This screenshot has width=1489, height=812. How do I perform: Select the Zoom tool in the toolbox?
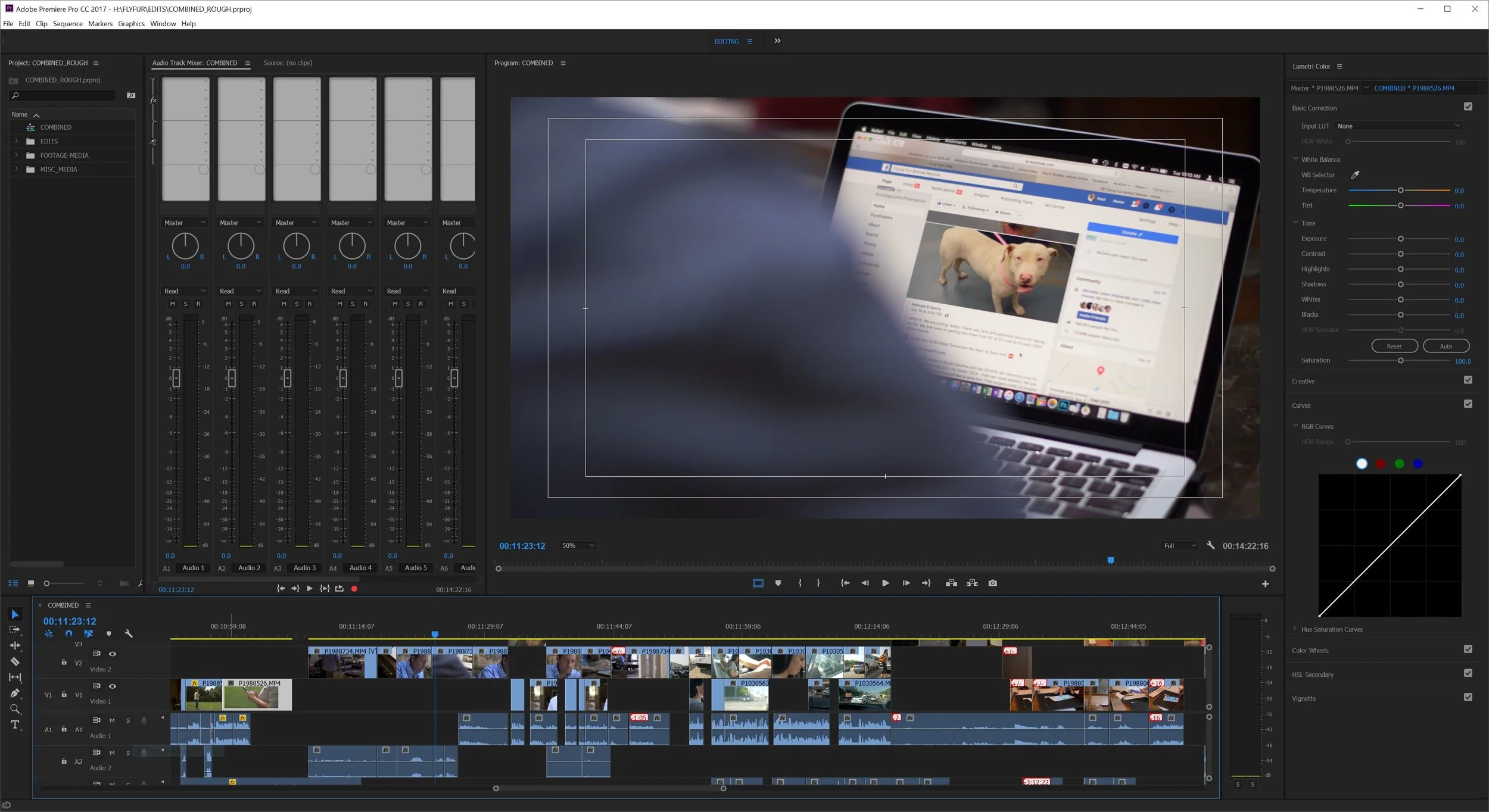[x=15, y=709]
